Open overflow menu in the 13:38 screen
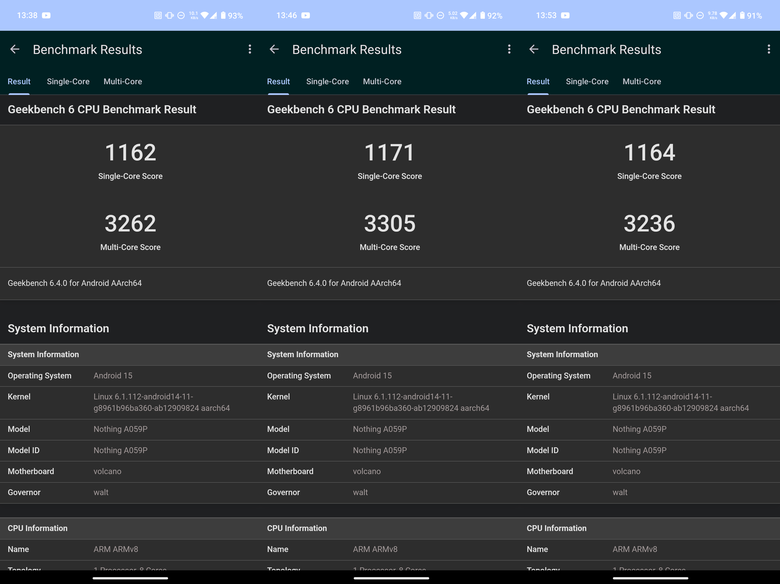Screen dimensions: 780x584 pos(250,49)
